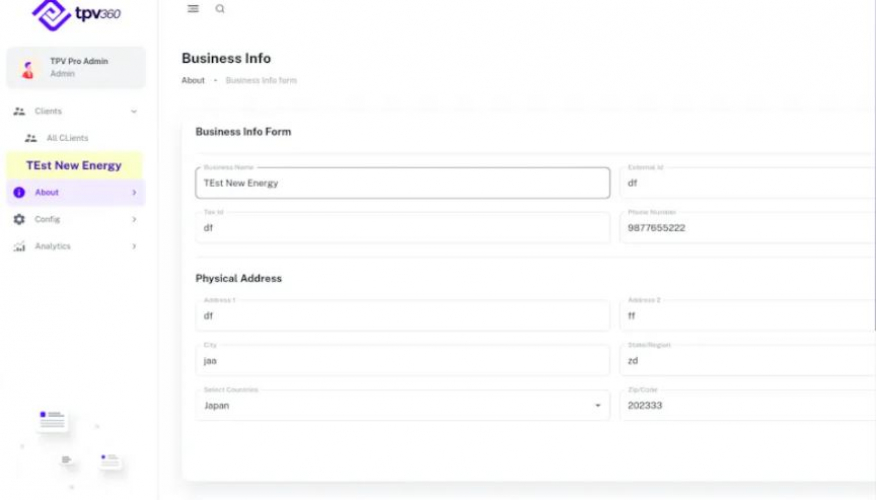Image resolution: width=876 pixels, height=500 pixels.
Task: Click the Business Name field
Action: 402,183
